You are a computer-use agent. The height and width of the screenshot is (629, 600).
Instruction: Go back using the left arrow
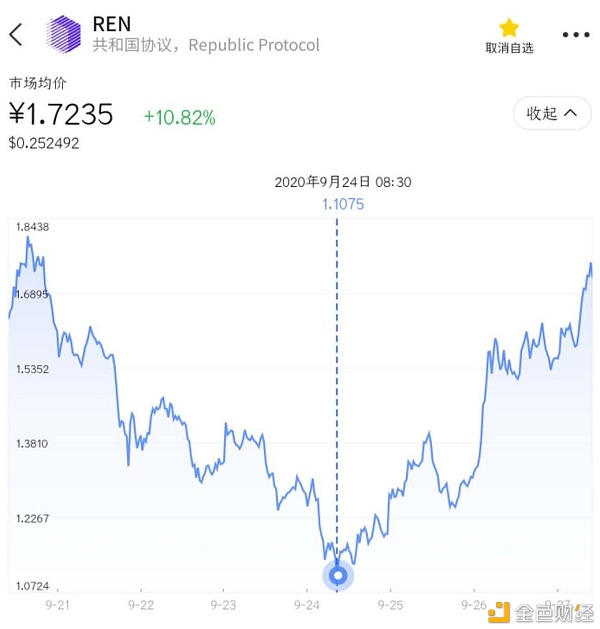(x=16, y=34)
